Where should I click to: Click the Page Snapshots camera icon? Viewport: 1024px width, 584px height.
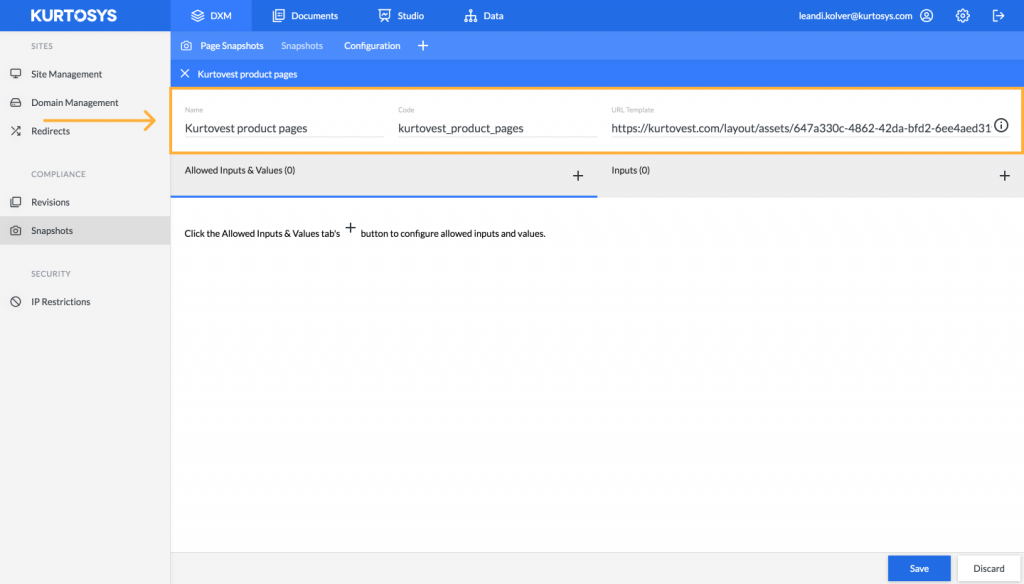[x=185, y=45]
